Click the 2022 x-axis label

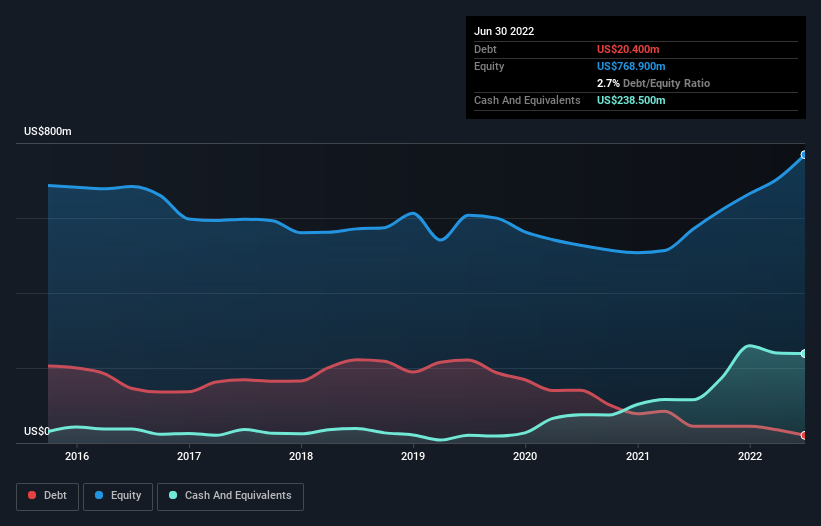click(x=750, y=456)
